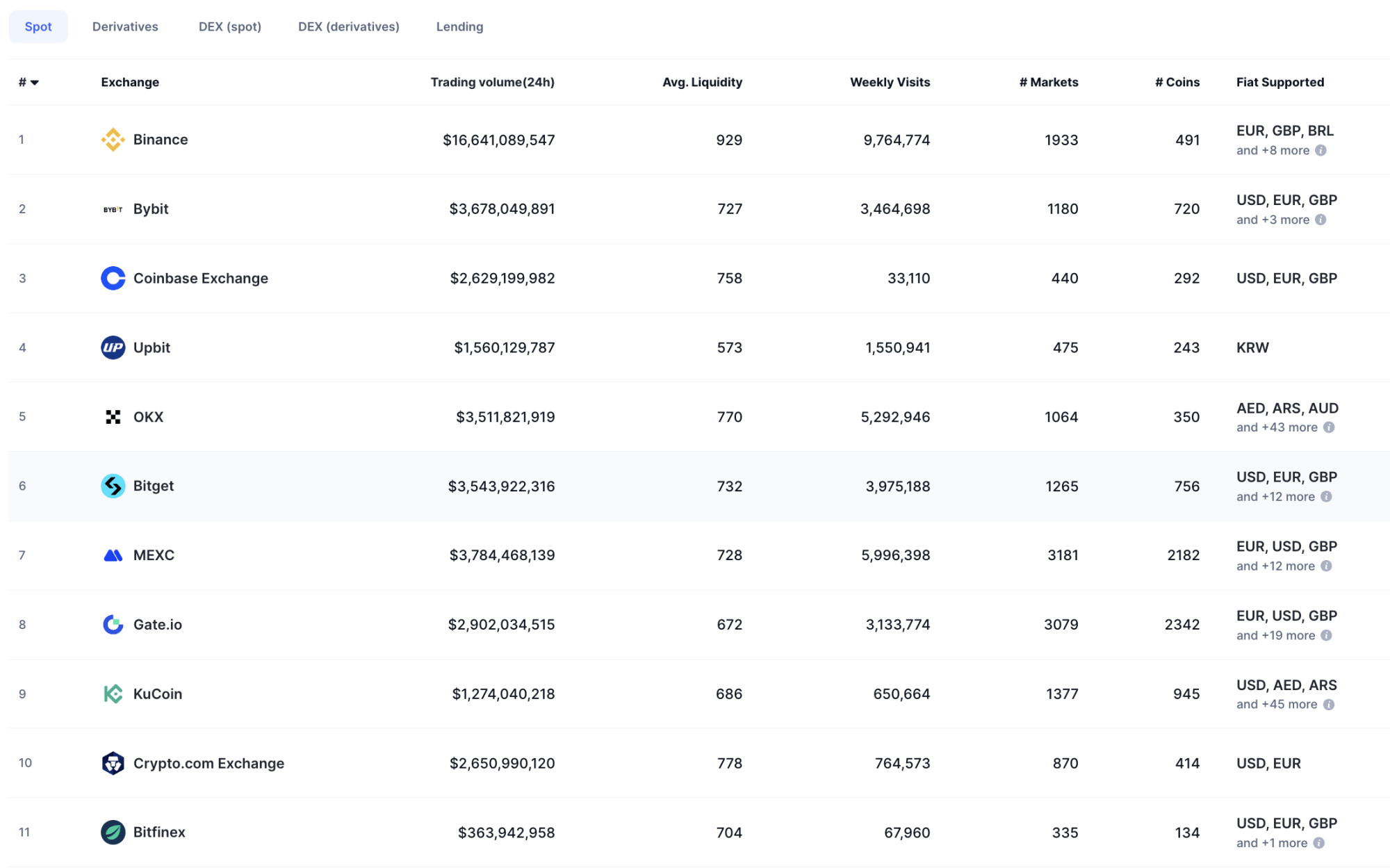The height and width of the screenshot is (868, 1390).
Task: Show info icon next to Bitfinex's +1 more
Action: [x=1319, y=843]
